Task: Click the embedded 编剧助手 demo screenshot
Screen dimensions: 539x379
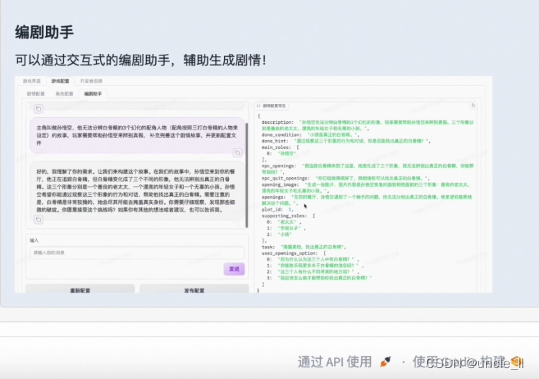Action: click(x=253, y=185)
